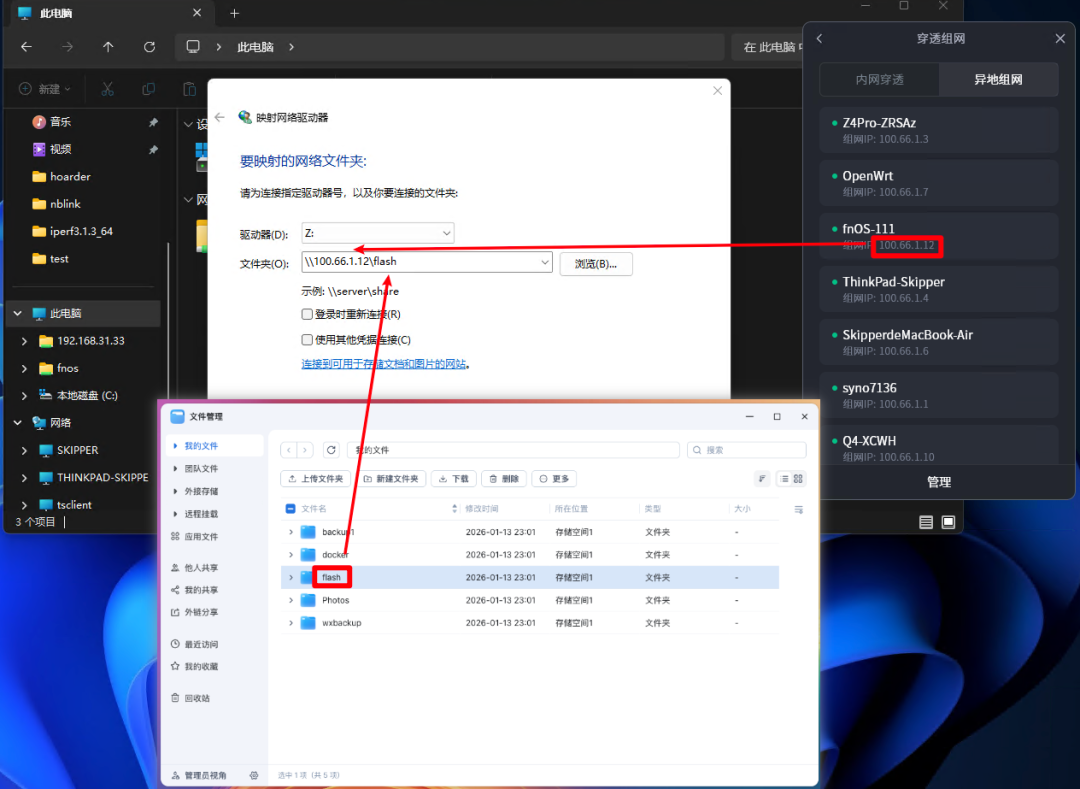Screen dimensions: 1080x789
Task: Select the fnOS-111 device entry
Action: point(939,236)
